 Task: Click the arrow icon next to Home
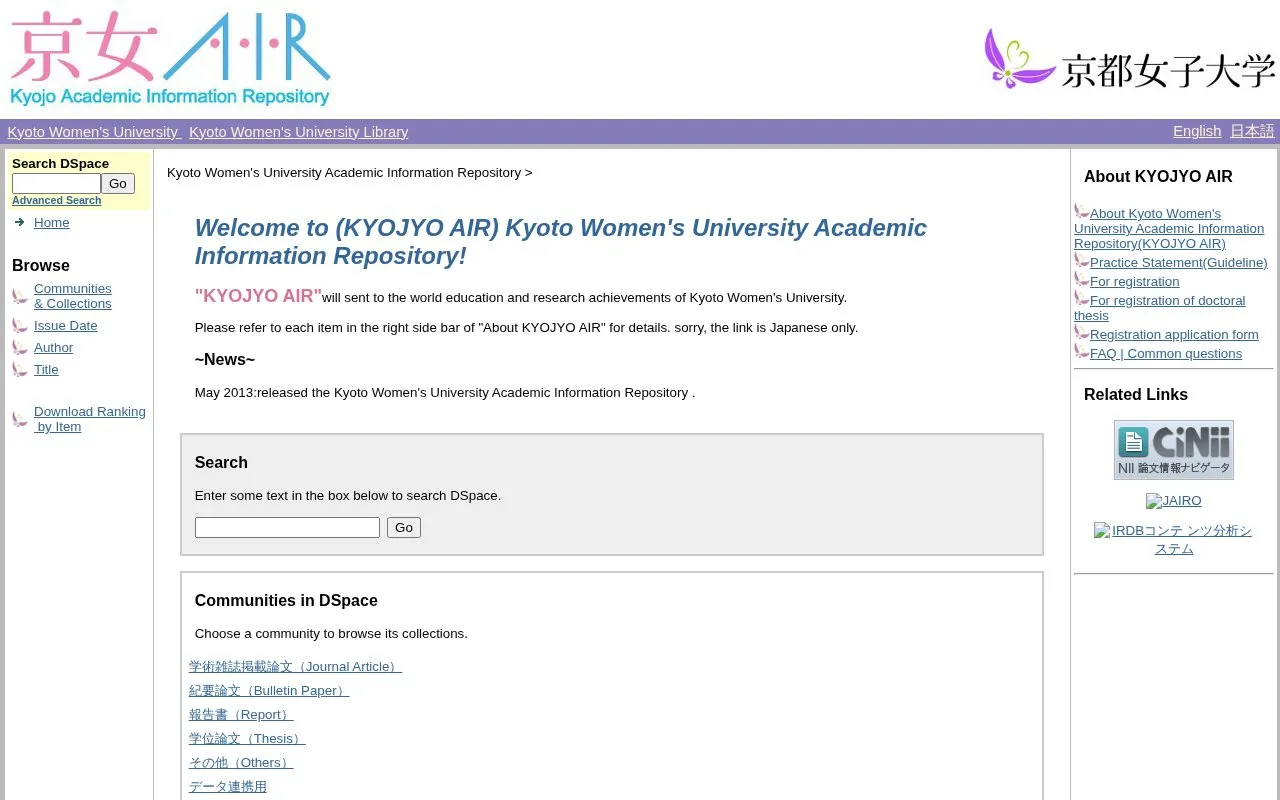pos(19,222)
